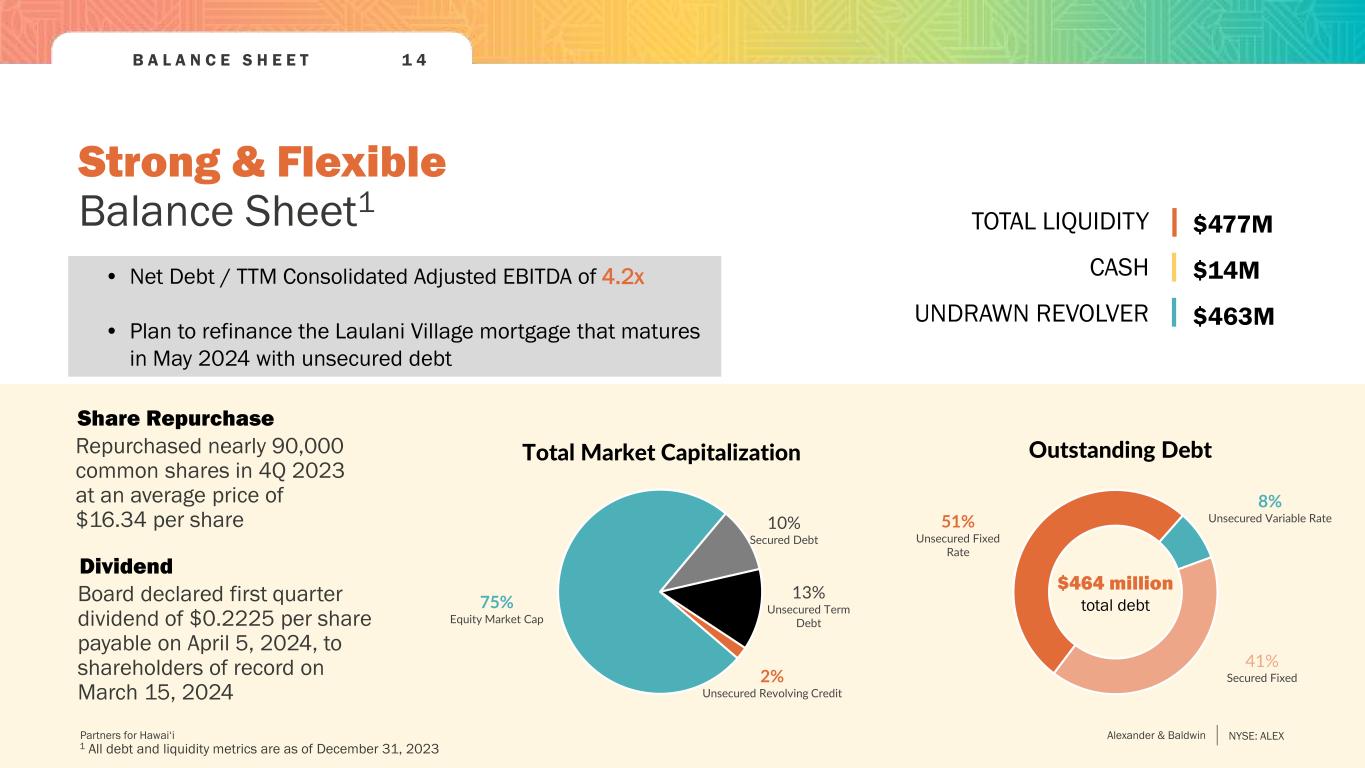Click the orange 4.2x EBITDA figure

(623, 277)
